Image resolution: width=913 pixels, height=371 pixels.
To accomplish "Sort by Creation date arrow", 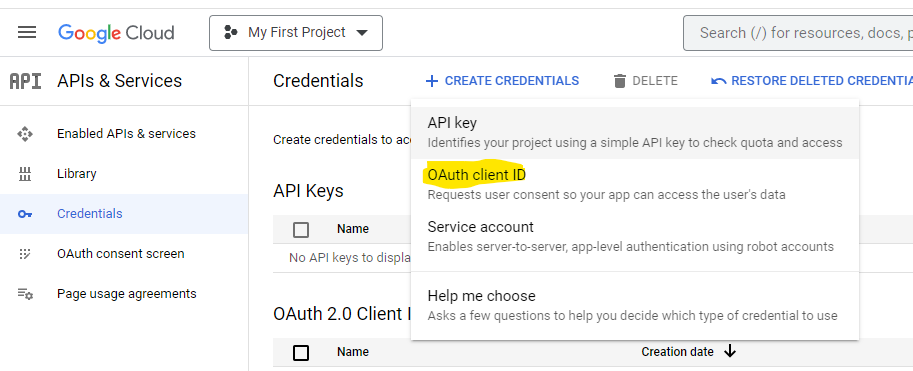I will [730, 351].
